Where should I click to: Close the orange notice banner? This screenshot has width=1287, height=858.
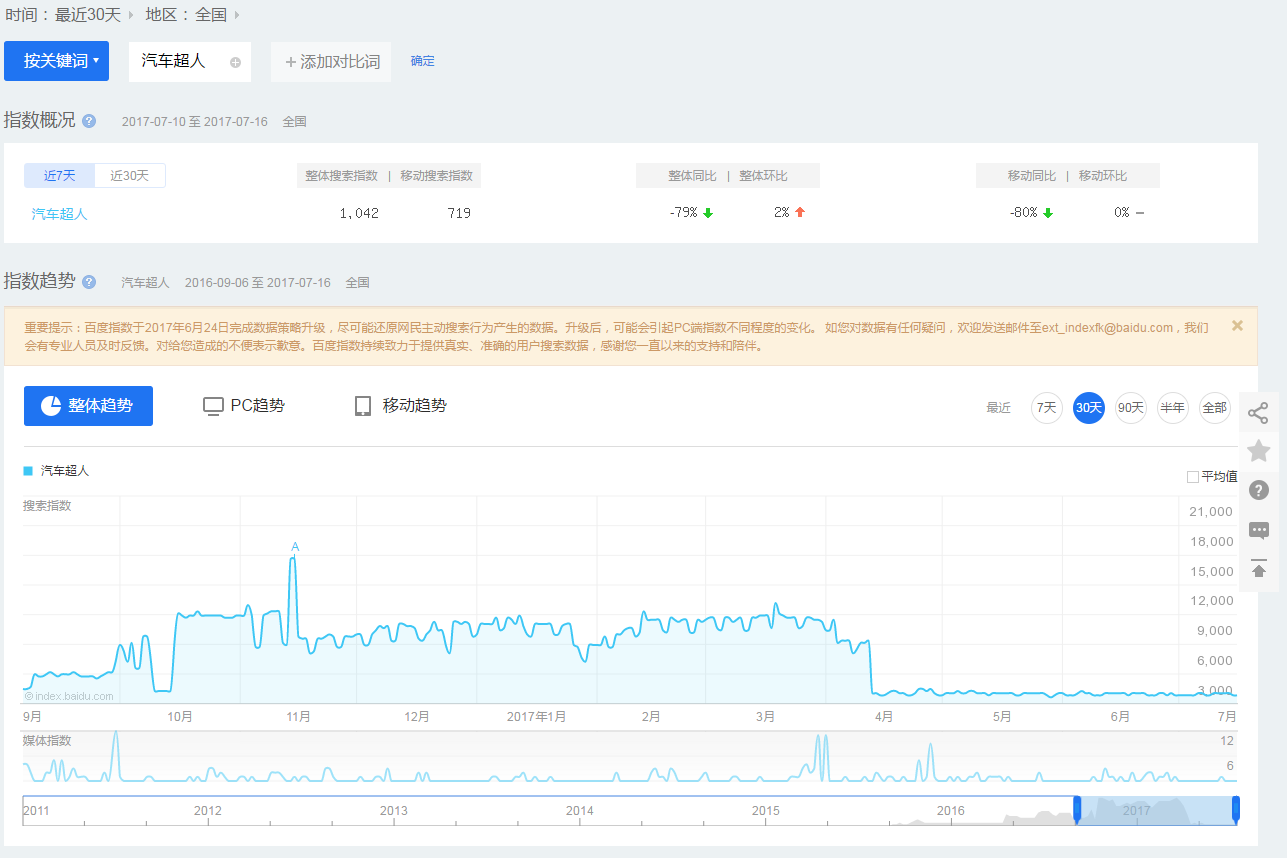(1237, 325)
